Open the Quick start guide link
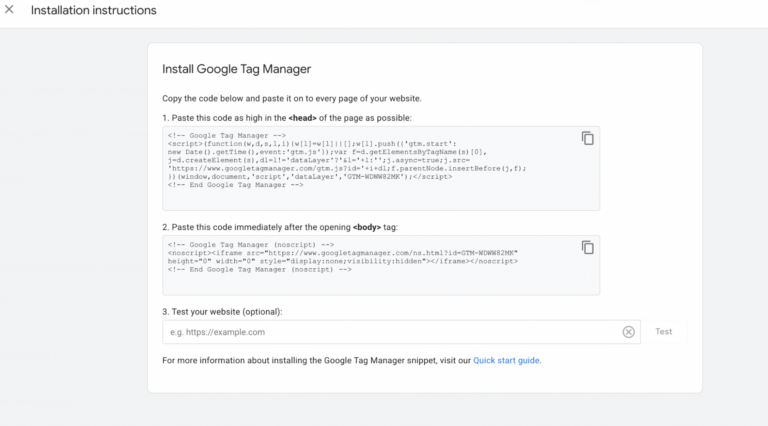Image resolution: width=768 pixels, height=426 pixels. 506,360
